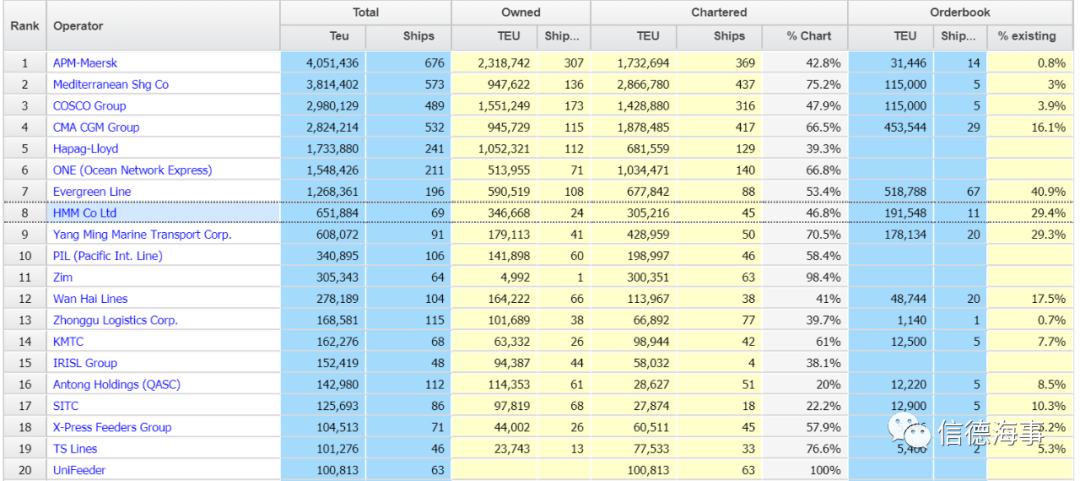
Task: Click the Owned group header
Action: point(521,12)
